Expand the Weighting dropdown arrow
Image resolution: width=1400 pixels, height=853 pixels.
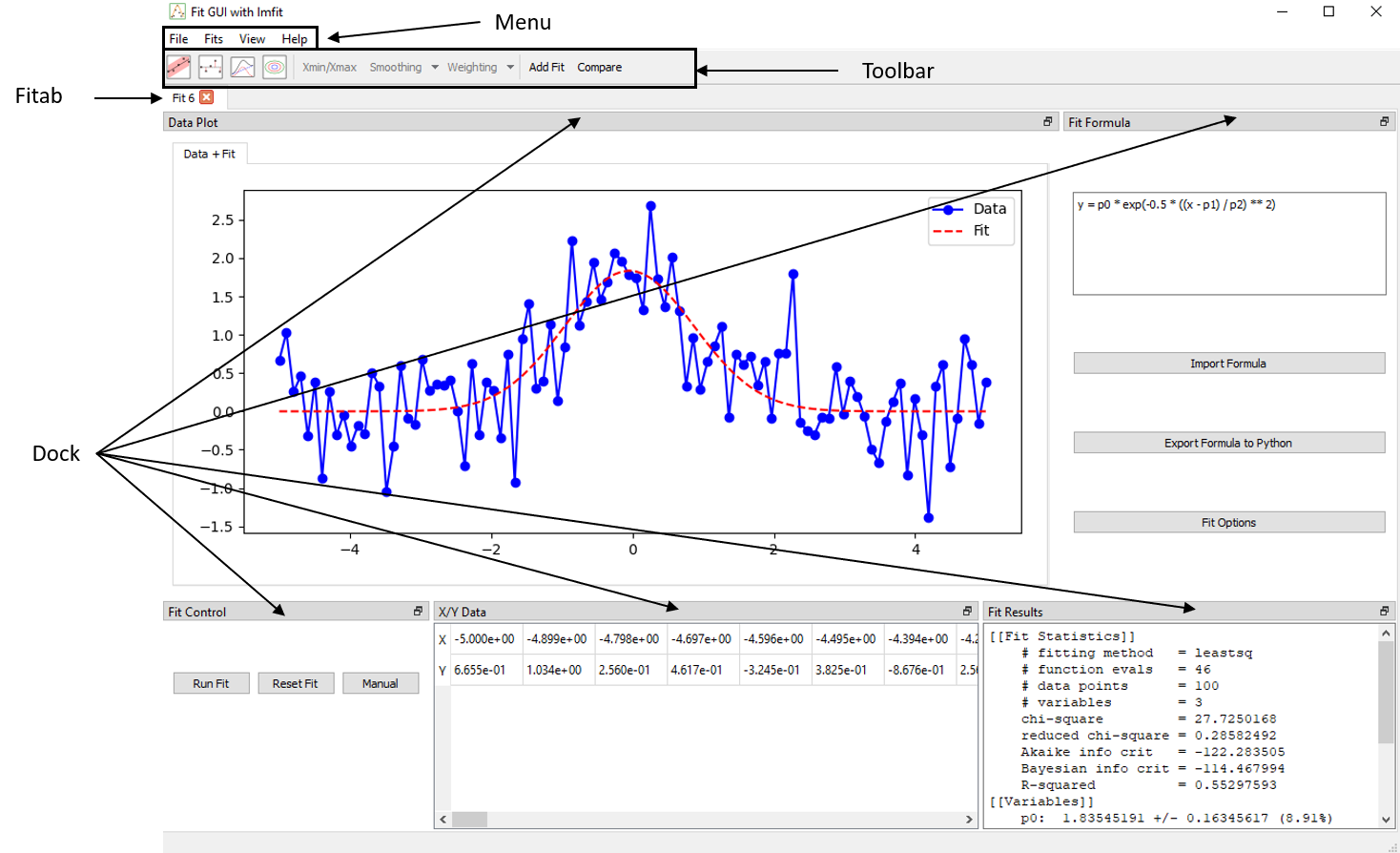[x=510, y=67]
